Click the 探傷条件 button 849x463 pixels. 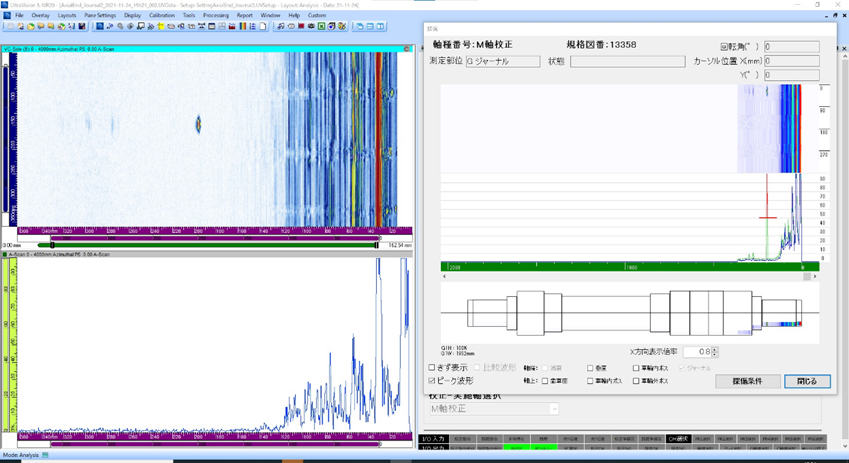pyautogui.click(x=748, y=381)
